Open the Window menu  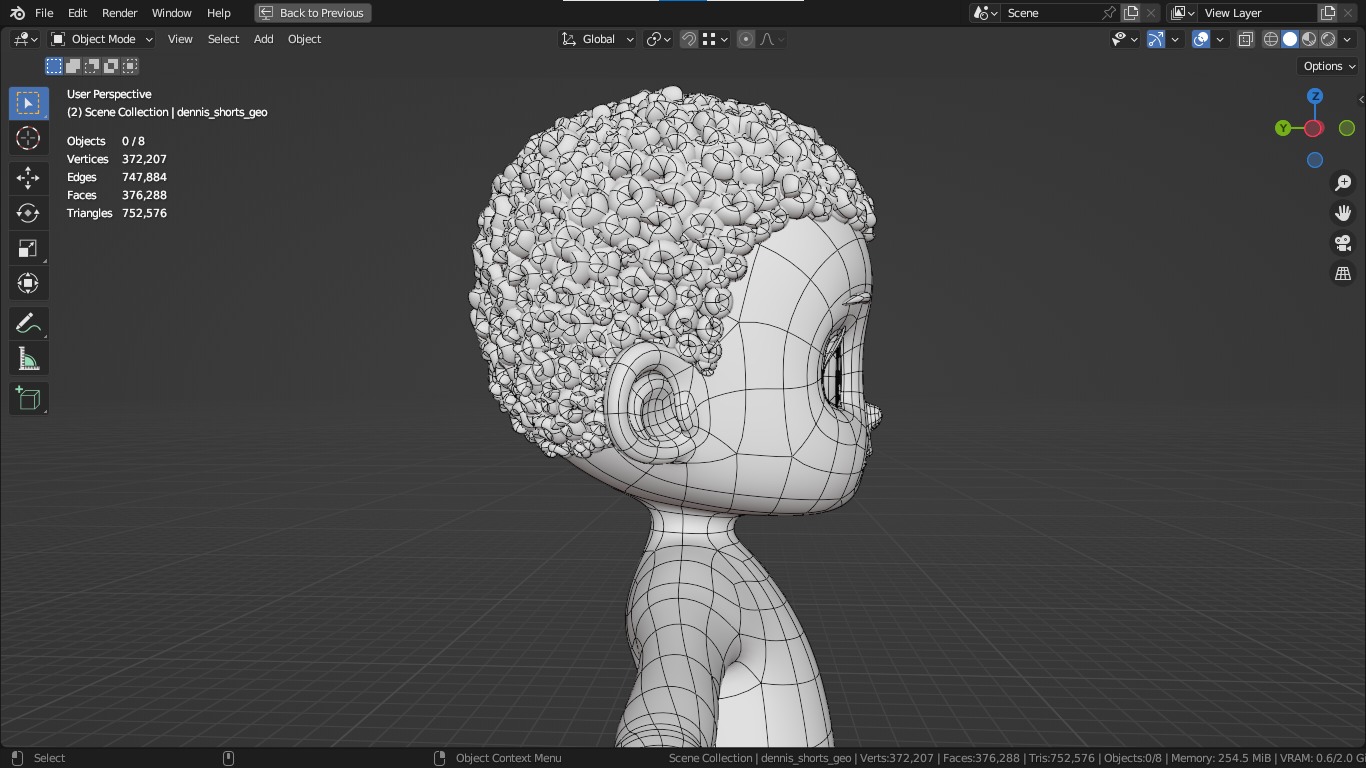[x=171, y=13]
